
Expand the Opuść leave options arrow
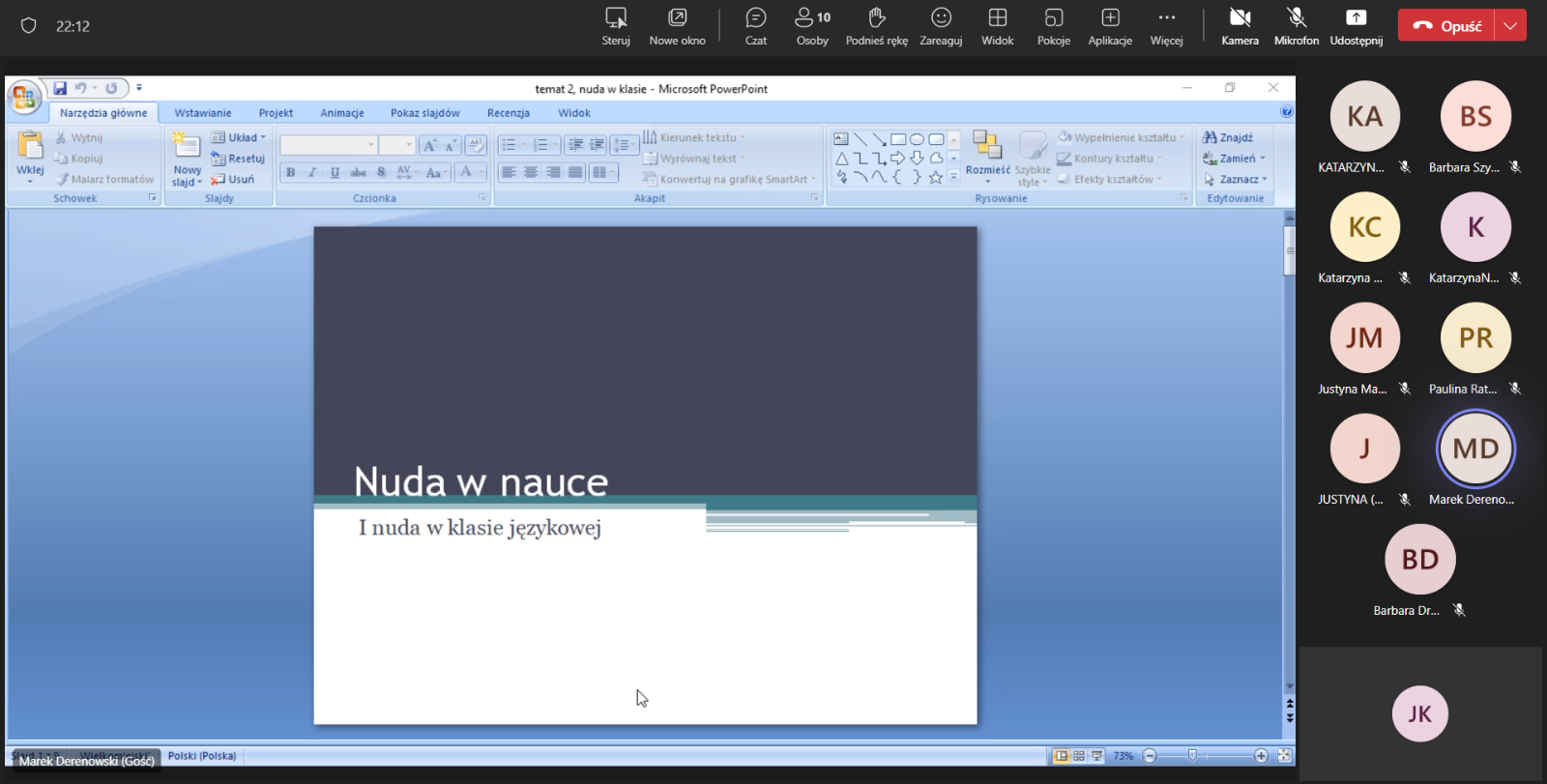coord(1510,26)
